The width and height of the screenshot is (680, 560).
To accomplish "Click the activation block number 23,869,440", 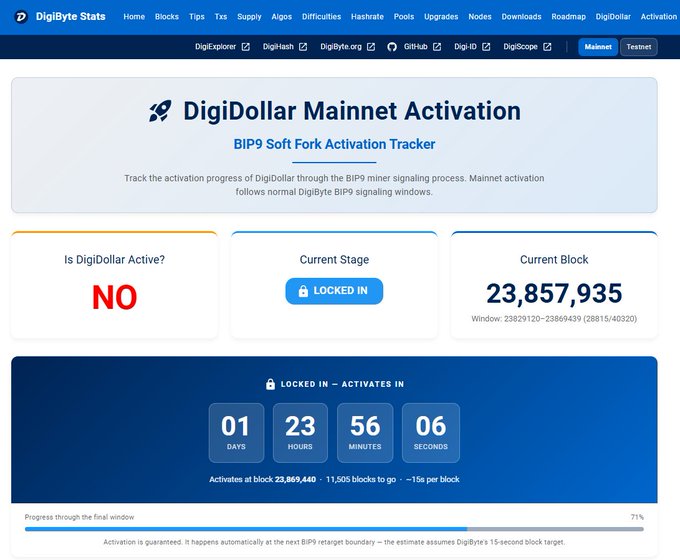I will [x=295, y=479].
